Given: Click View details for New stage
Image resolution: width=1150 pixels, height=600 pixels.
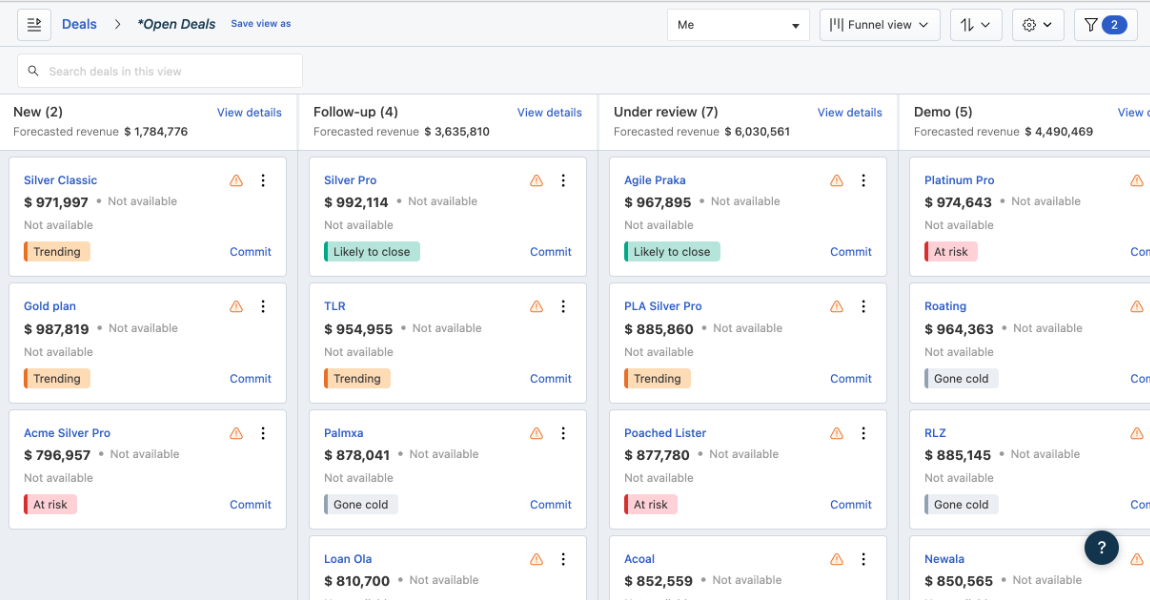Looking at the screenshot, I should point(249,112).
